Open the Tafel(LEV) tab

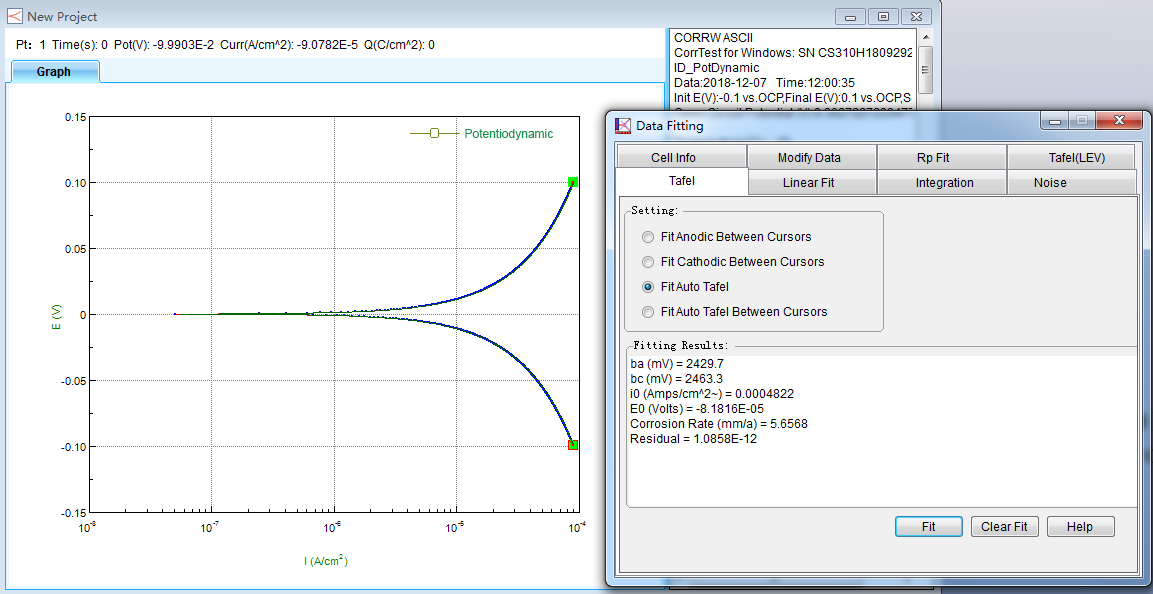click(x=1069, y=158)
